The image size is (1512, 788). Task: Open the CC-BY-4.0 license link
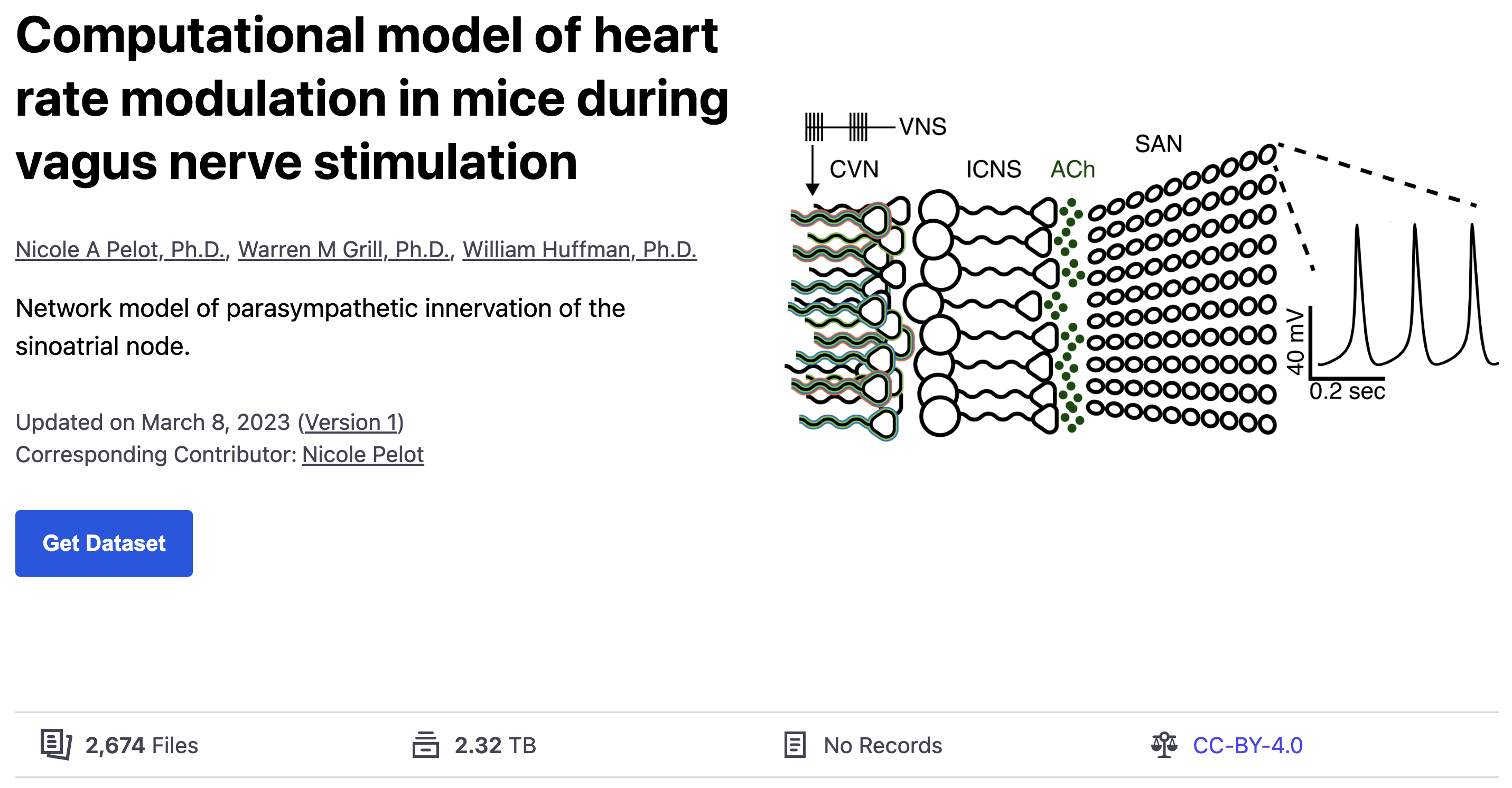click(x=1247, y=745)
